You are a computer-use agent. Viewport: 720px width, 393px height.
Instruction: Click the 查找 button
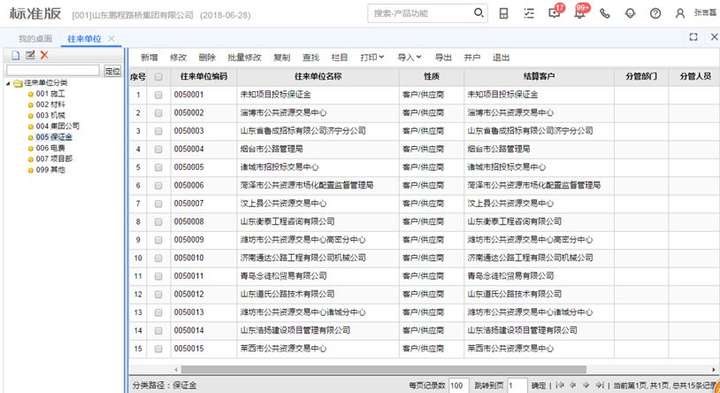[311, 57]
